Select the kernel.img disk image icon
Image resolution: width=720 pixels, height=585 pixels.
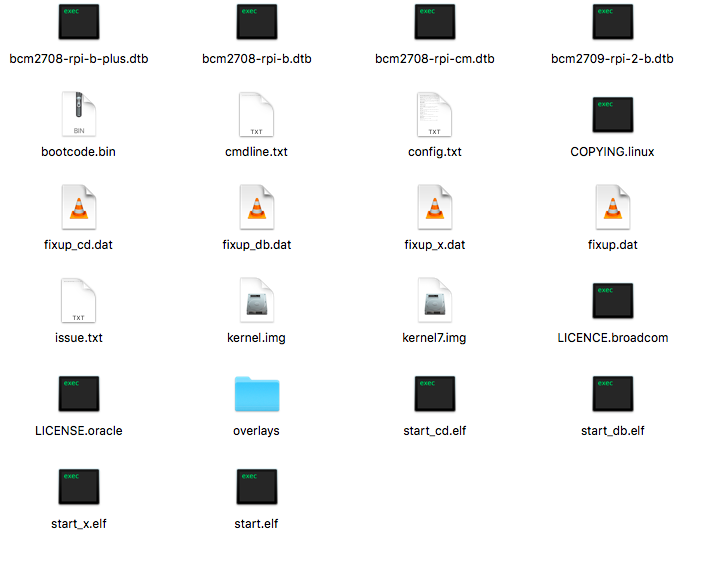[x=257, y=300]
